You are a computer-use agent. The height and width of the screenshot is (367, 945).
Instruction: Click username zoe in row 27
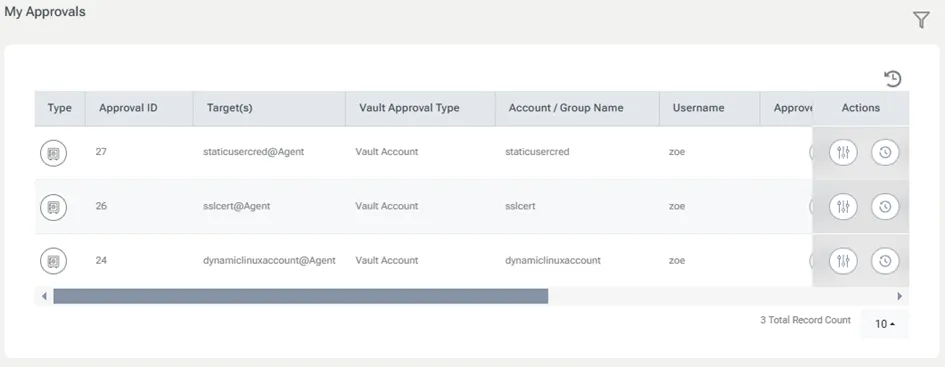click(677, 152)
